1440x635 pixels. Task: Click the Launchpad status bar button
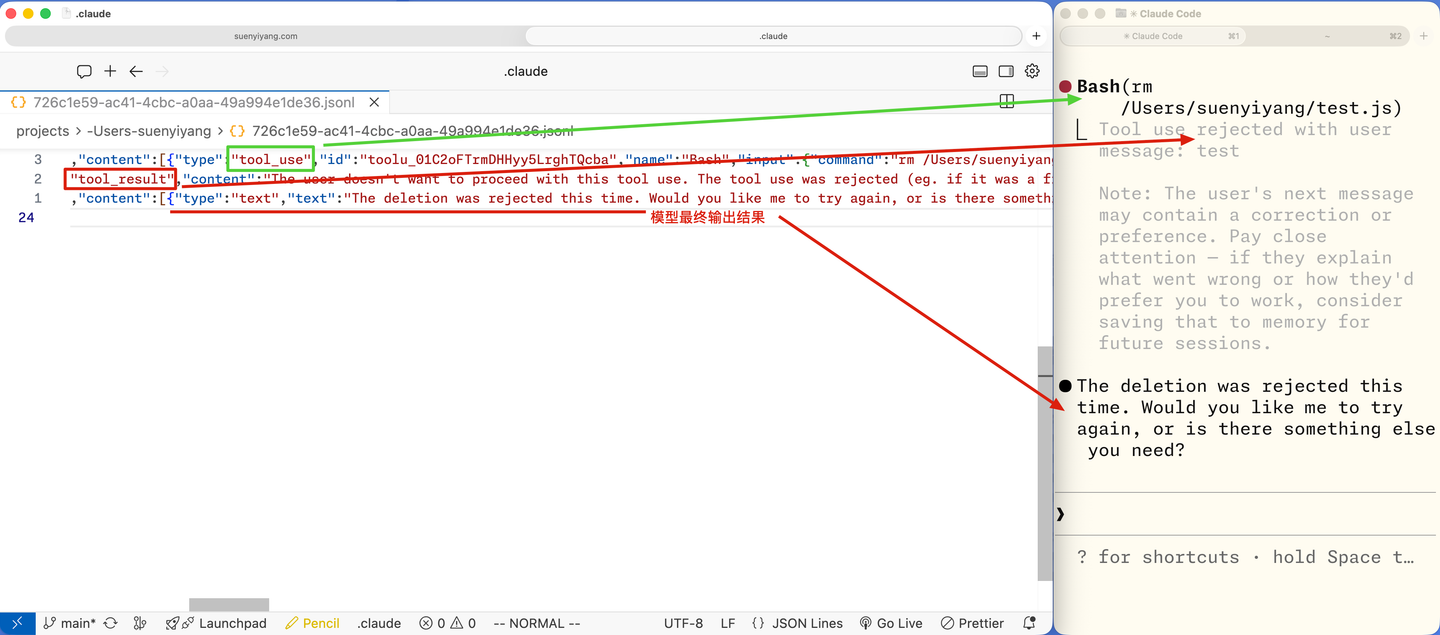[x=217, y=623]
